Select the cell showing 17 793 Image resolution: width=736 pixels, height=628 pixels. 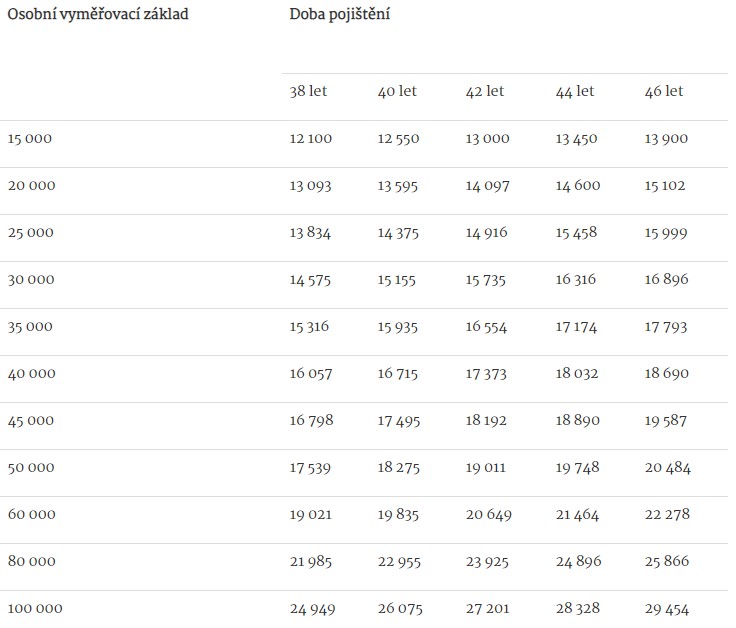pyautogui.click(x=666, y=327)
